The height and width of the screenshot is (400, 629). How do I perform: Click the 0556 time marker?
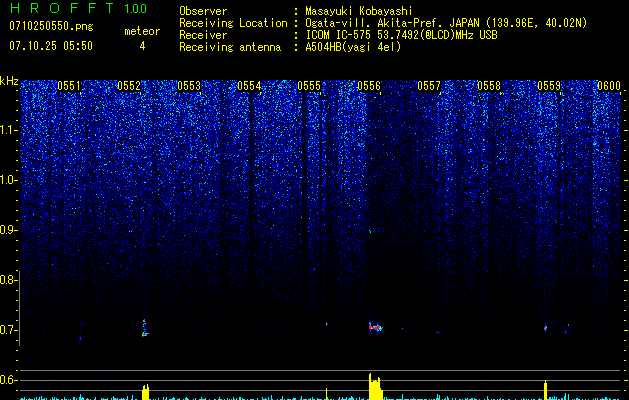point(369,86)
